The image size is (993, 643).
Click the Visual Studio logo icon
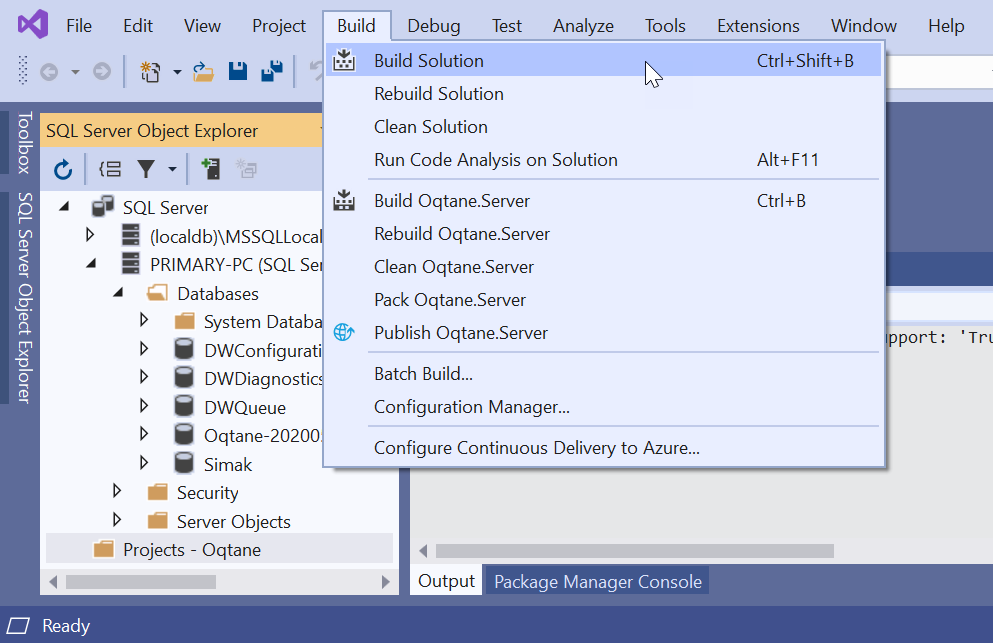[33, 25]
